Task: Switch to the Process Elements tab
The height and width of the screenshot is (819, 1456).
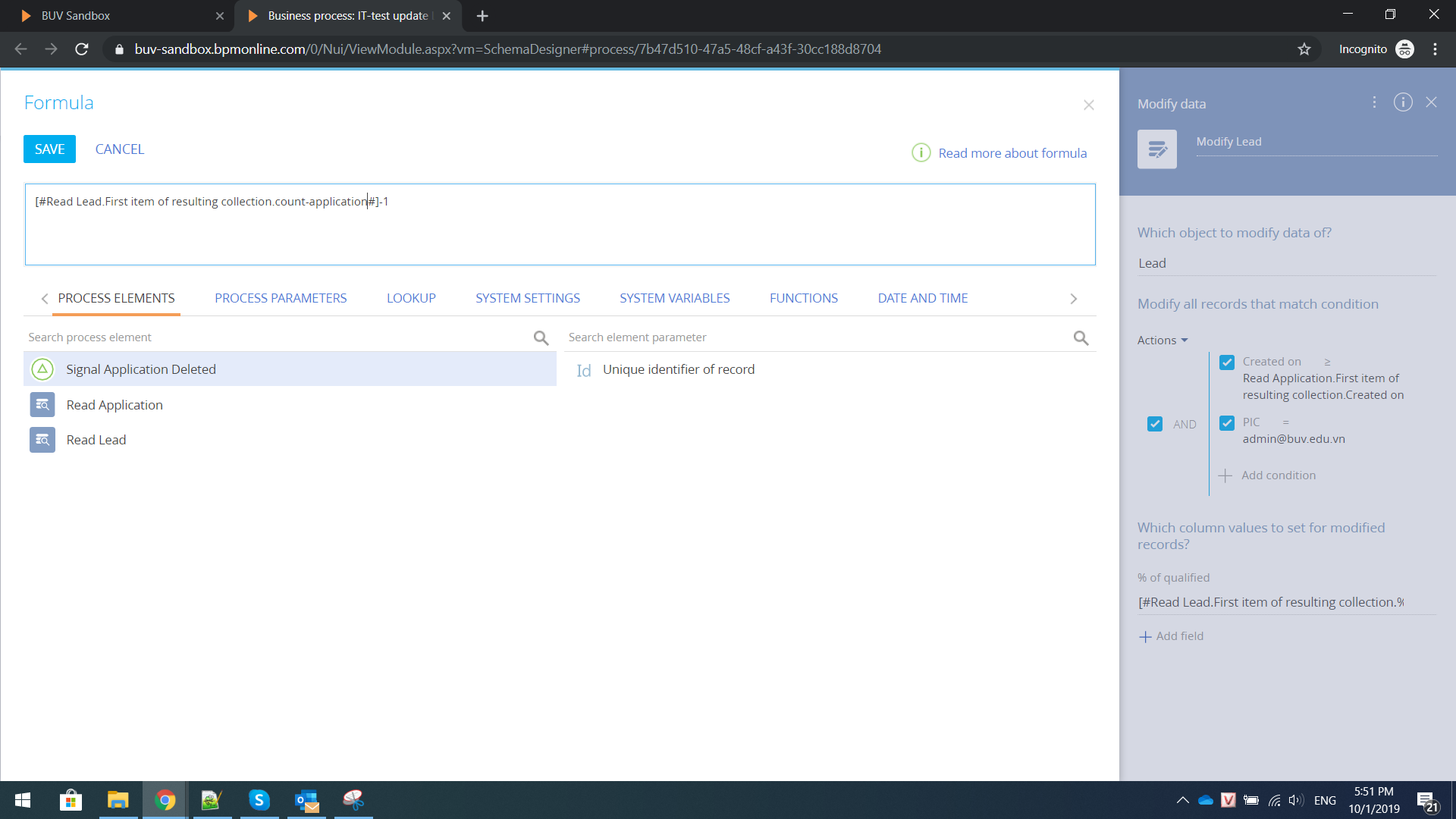Action: tap(116, 298)
